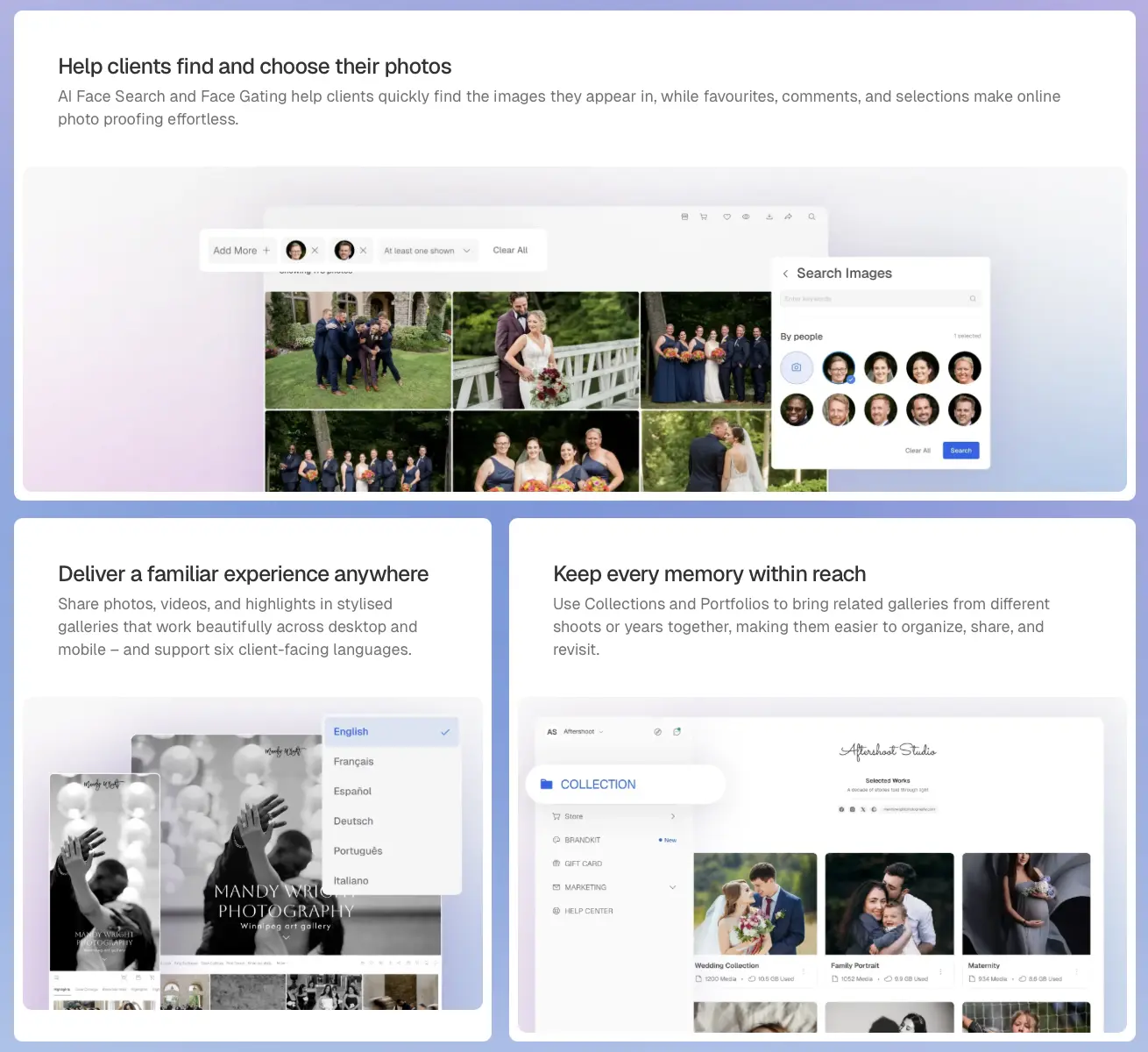This screenshot has width=1148, height=1052.
Task: Click the cart icon in gallery toolbar
Action: tap(703, 217)
